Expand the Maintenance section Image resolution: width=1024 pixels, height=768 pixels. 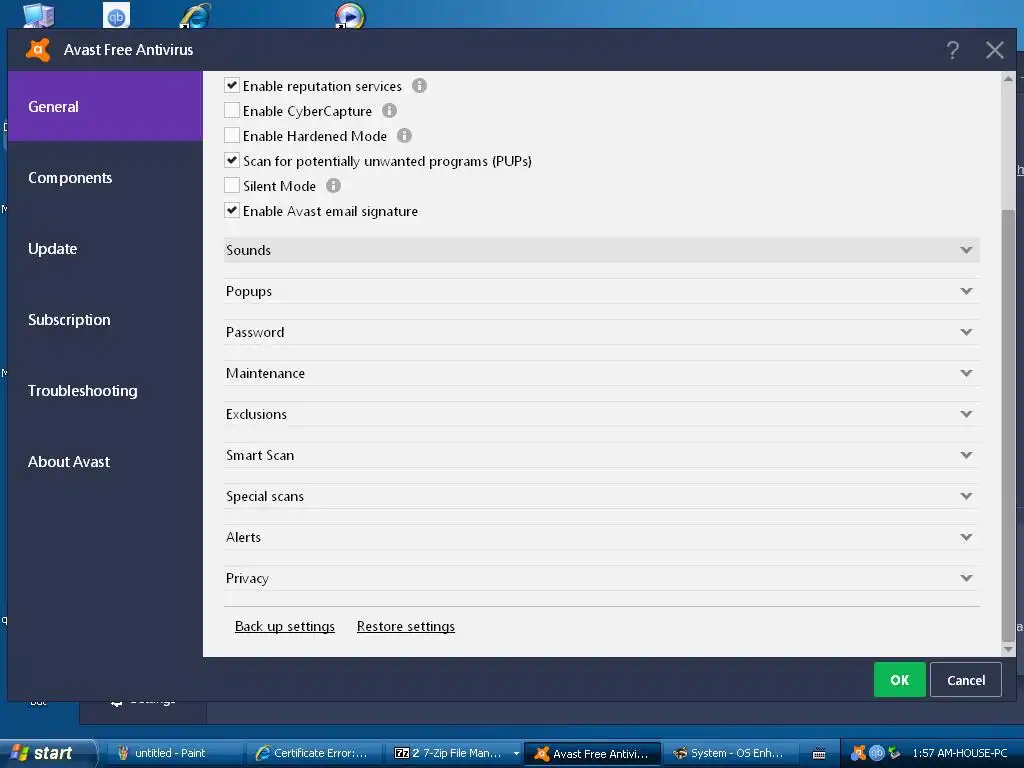[601, 373]
